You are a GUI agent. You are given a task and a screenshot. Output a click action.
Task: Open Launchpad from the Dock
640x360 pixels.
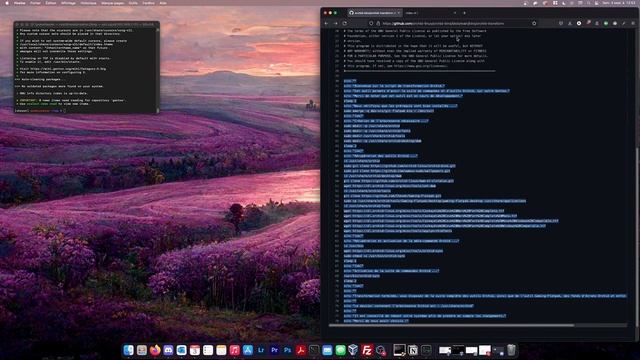pos(142,350)
